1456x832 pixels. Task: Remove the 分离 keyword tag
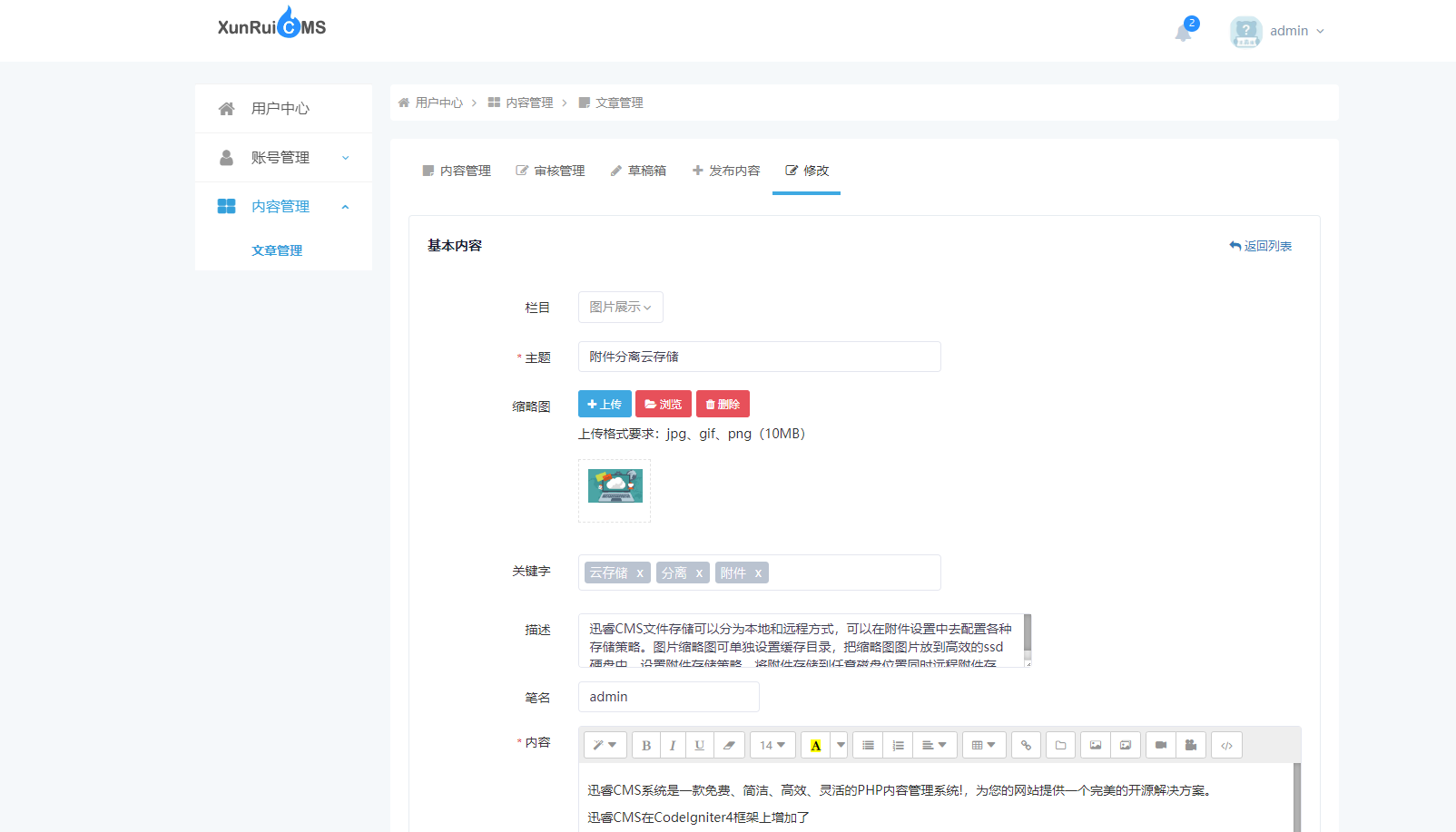point(699,573)
